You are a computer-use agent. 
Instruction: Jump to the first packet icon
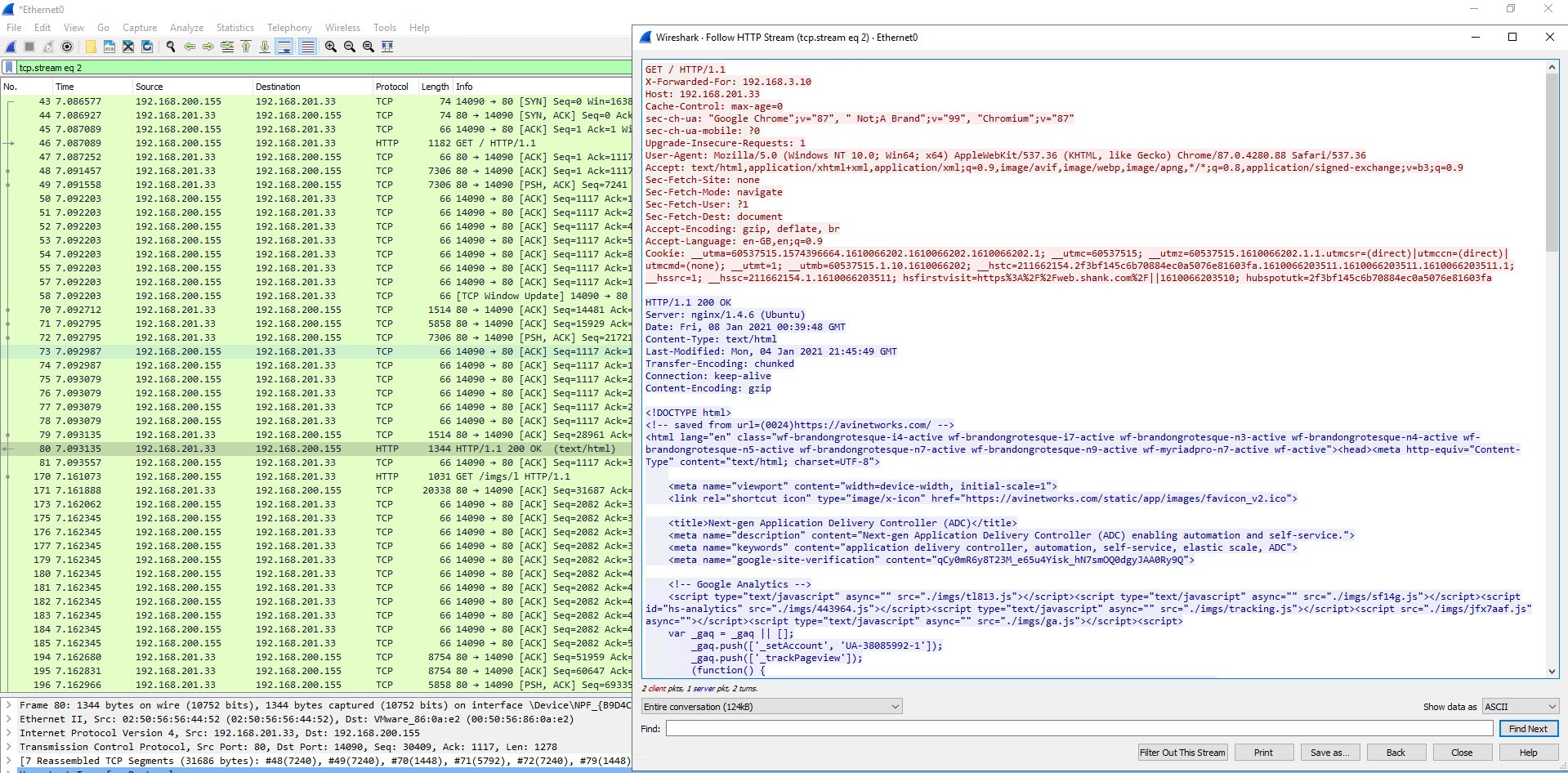246,47
